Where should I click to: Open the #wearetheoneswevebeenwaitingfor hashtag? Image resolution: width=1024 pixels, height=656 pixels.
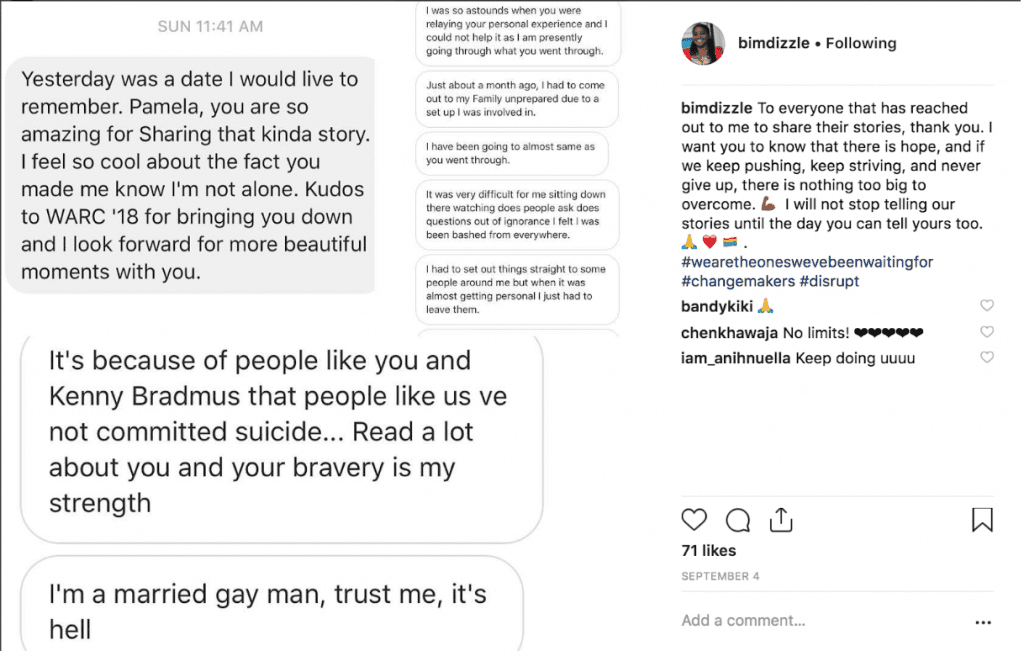pyautogui.click(x=807, y=262)
